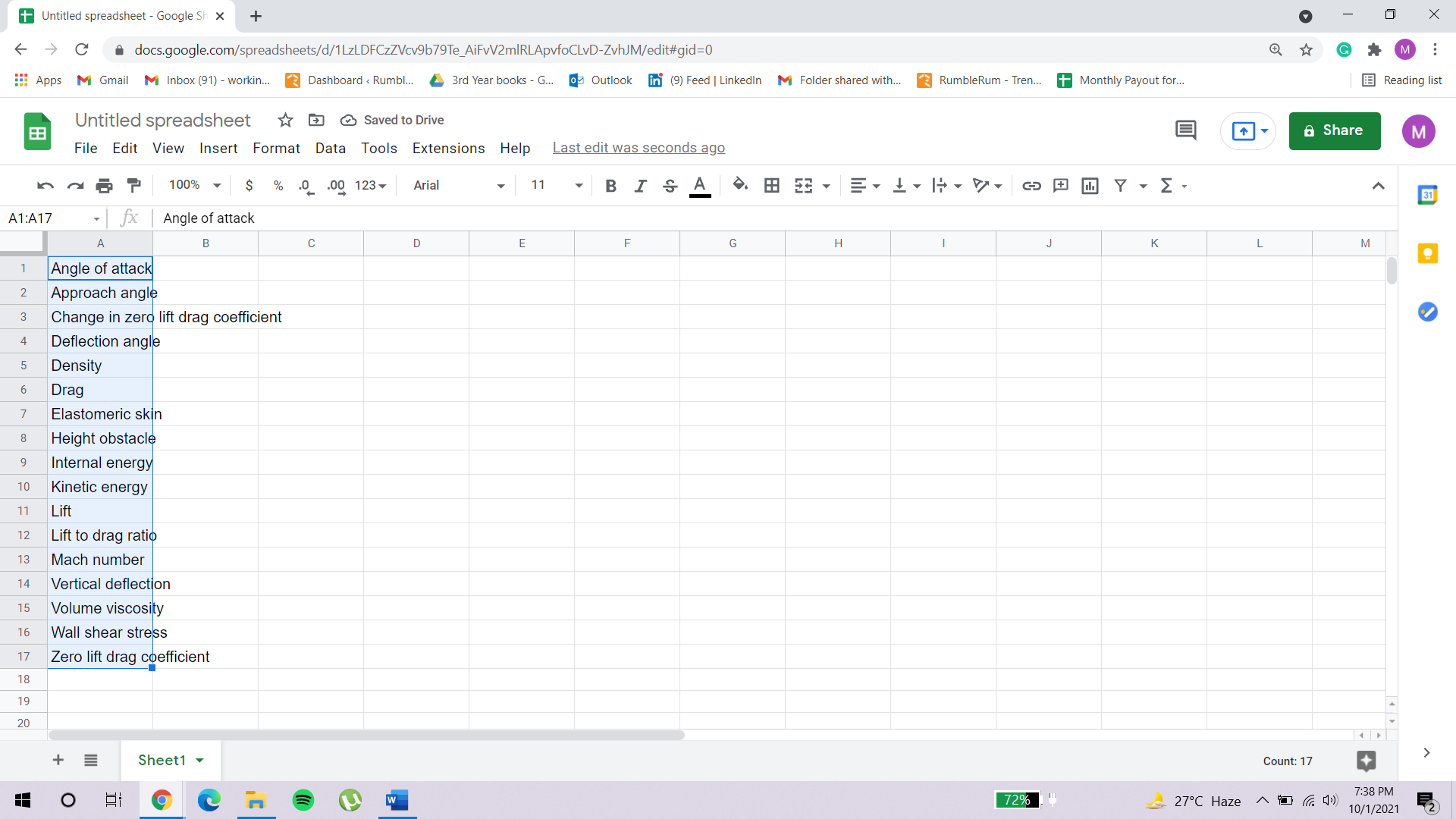Format selection as percent

(x=278, y=186)
